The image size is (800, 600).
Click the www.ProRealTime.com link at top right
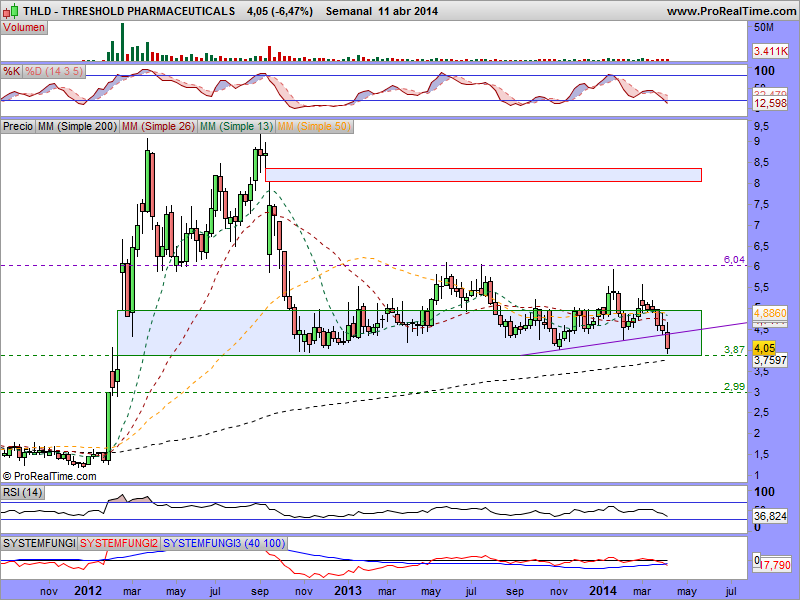(730, 11)
